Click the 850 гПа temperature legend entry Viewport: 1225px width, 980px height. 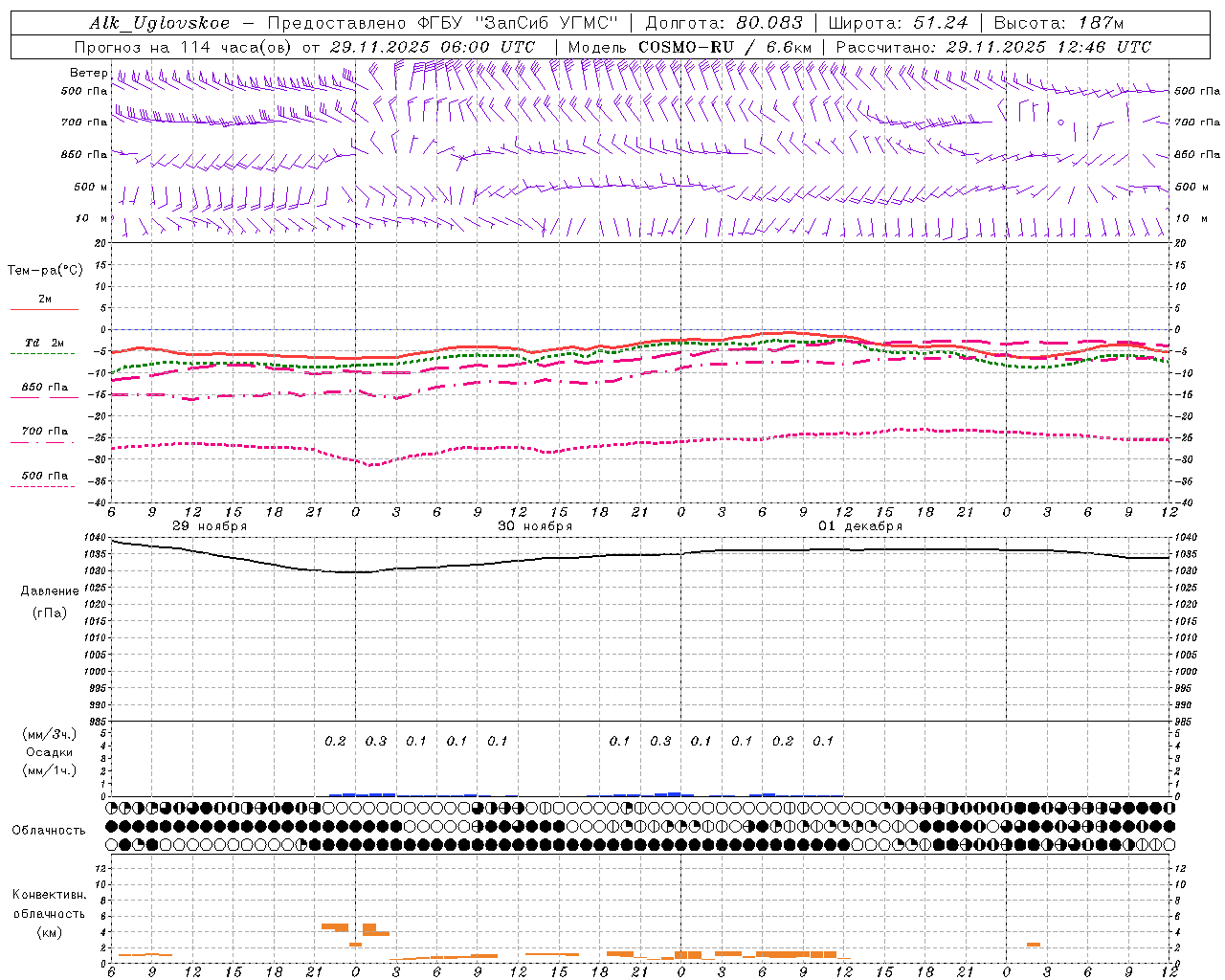44,388
